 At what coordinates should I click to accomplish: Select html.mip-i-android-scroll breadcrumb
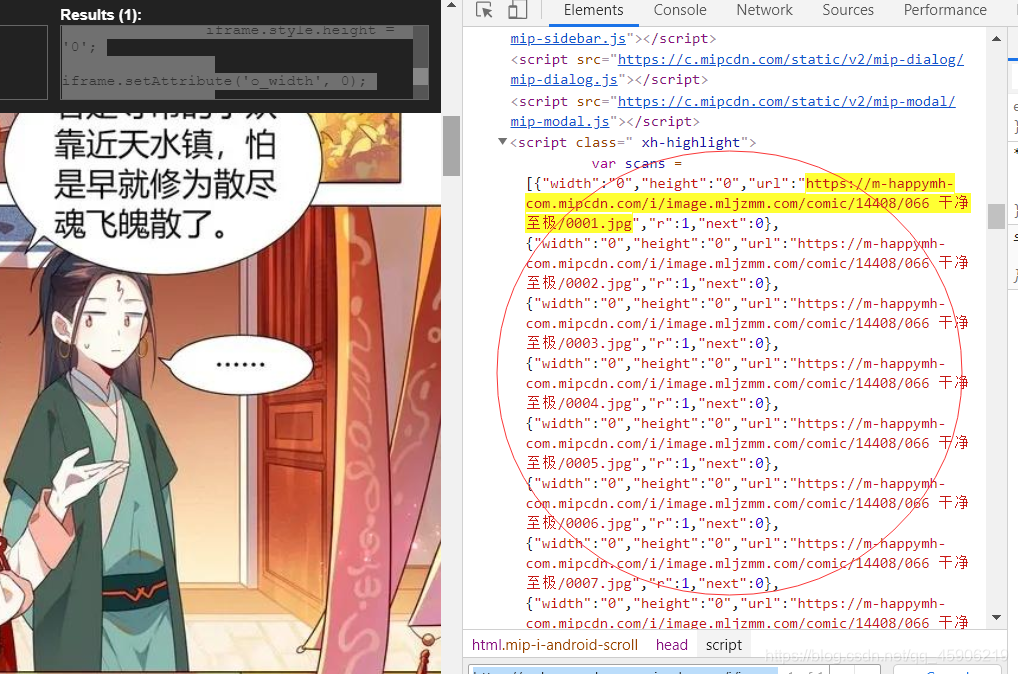point(554,645)
